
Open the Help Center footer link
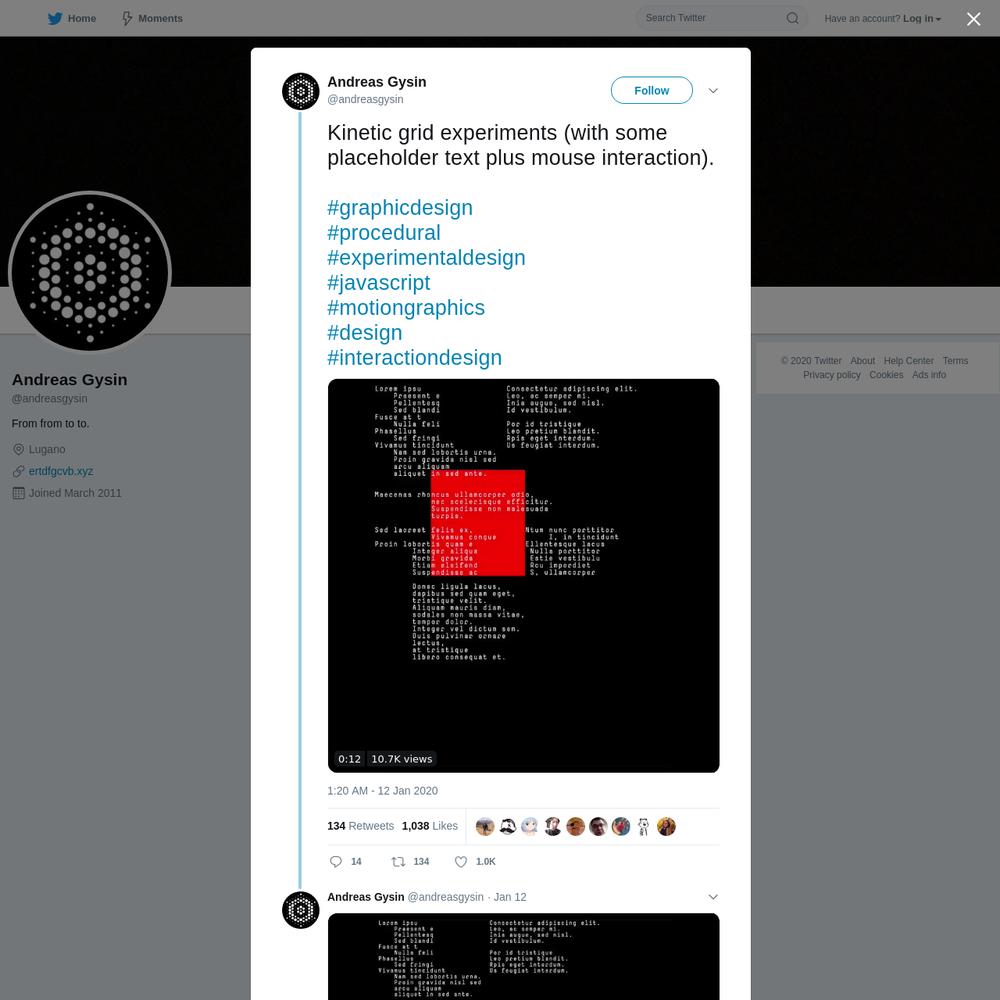click(x=908, y=361)
